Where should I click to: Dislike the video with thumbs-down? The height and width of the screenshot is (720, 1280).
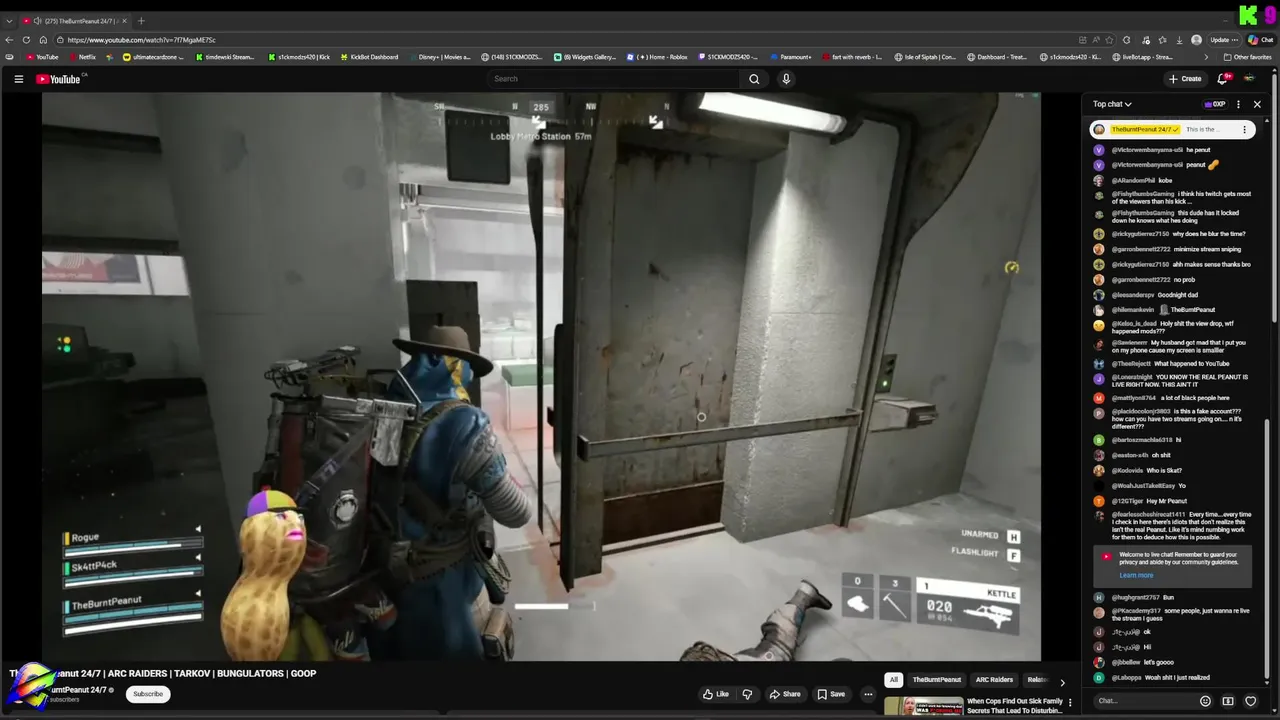click(747, 694)
